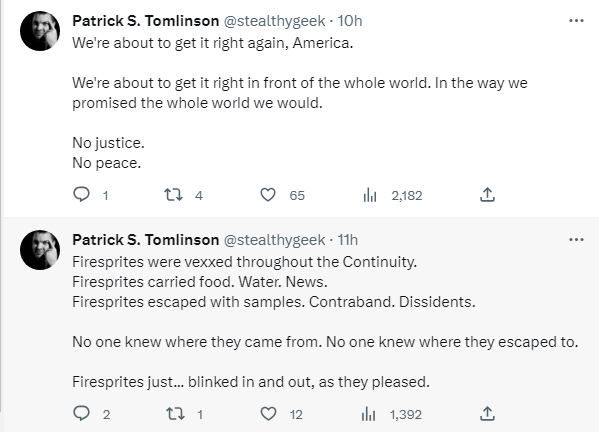The width and height of the screenshot is (599, 432).
Task: Open the Firesprites tweet body text
Action: pyautogui.click(x=325, y=322)
